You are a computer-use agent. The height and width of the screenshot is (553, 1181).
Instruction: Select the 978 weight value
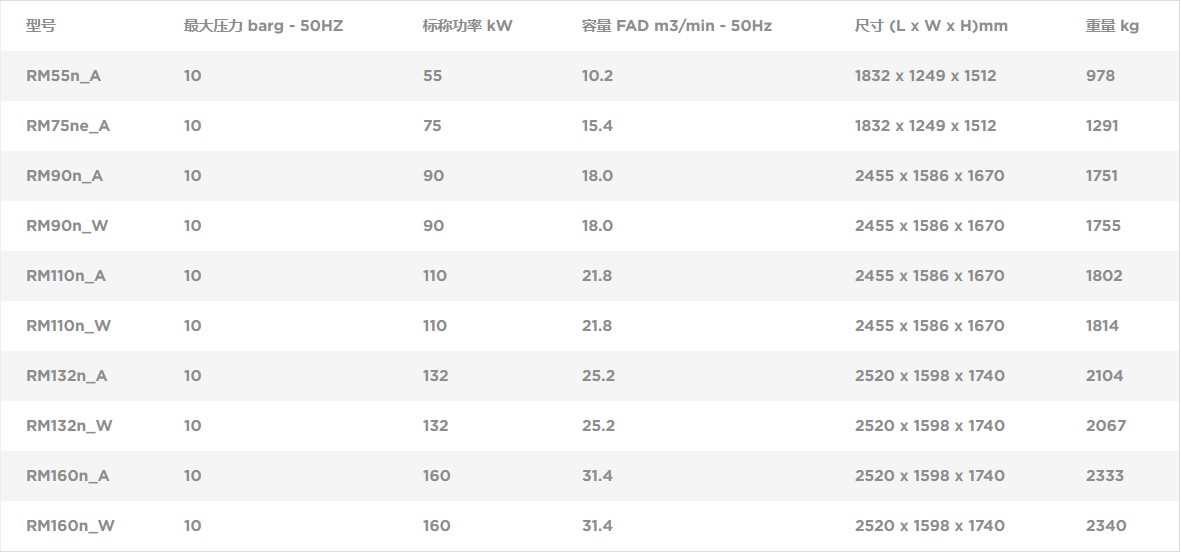point(1100,75)
